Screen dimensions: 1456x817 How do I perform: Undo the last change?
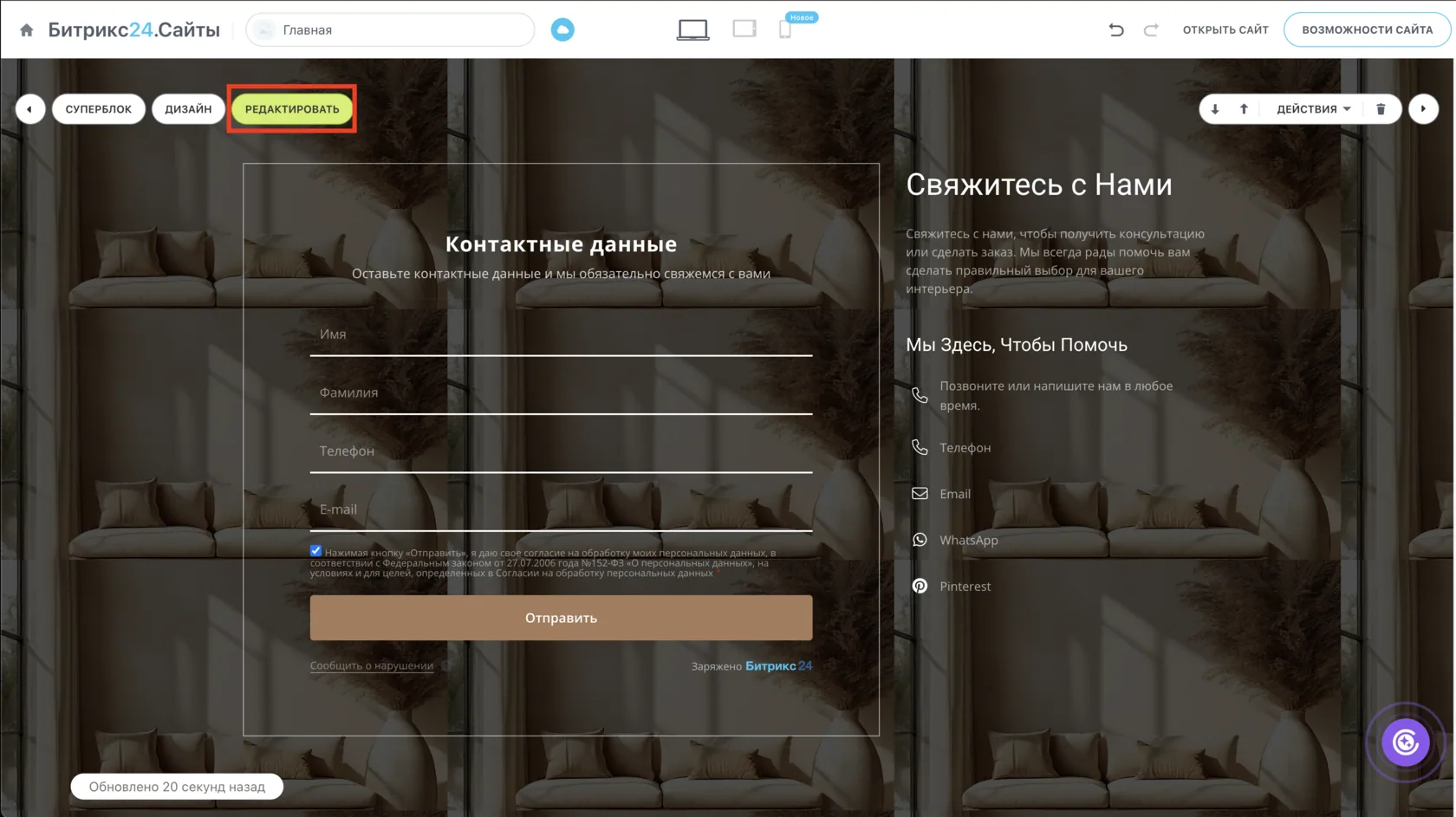pos(1116,30)
